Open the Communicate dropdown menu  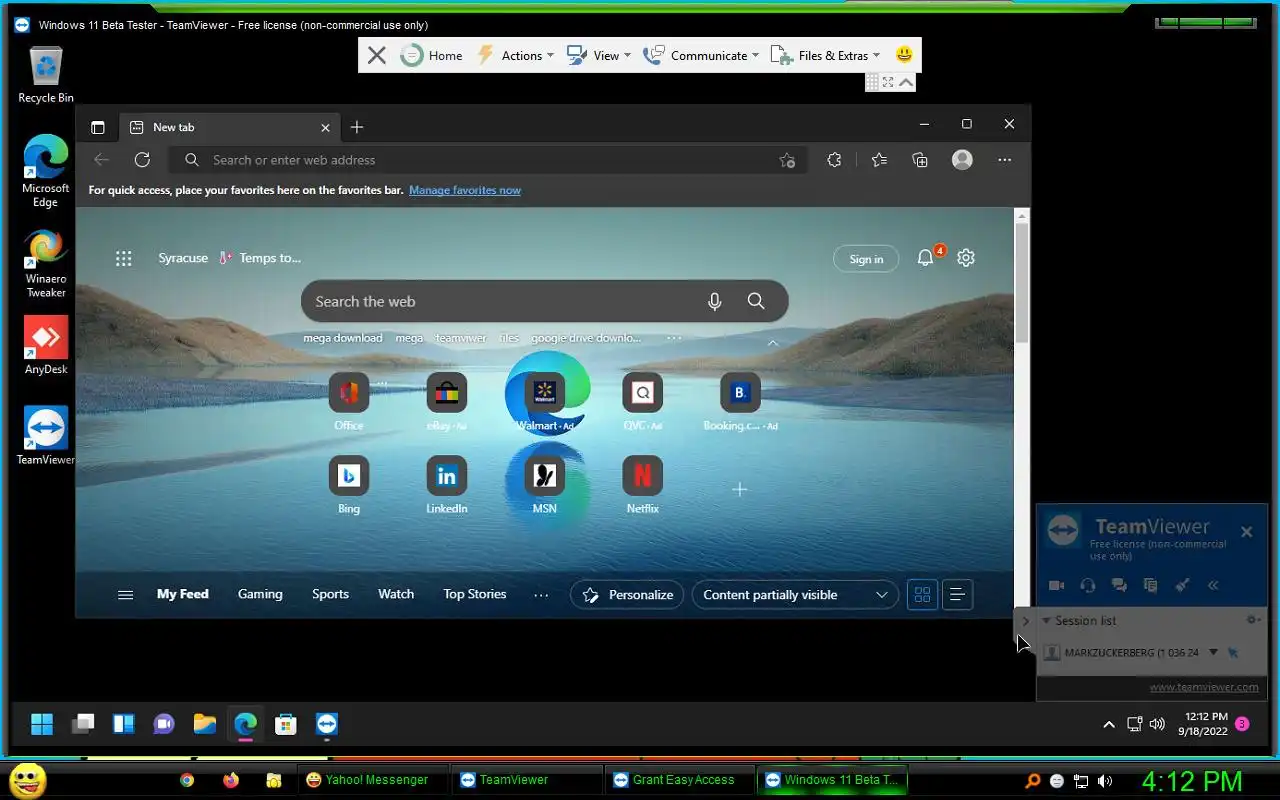click(x=701, y=56)
